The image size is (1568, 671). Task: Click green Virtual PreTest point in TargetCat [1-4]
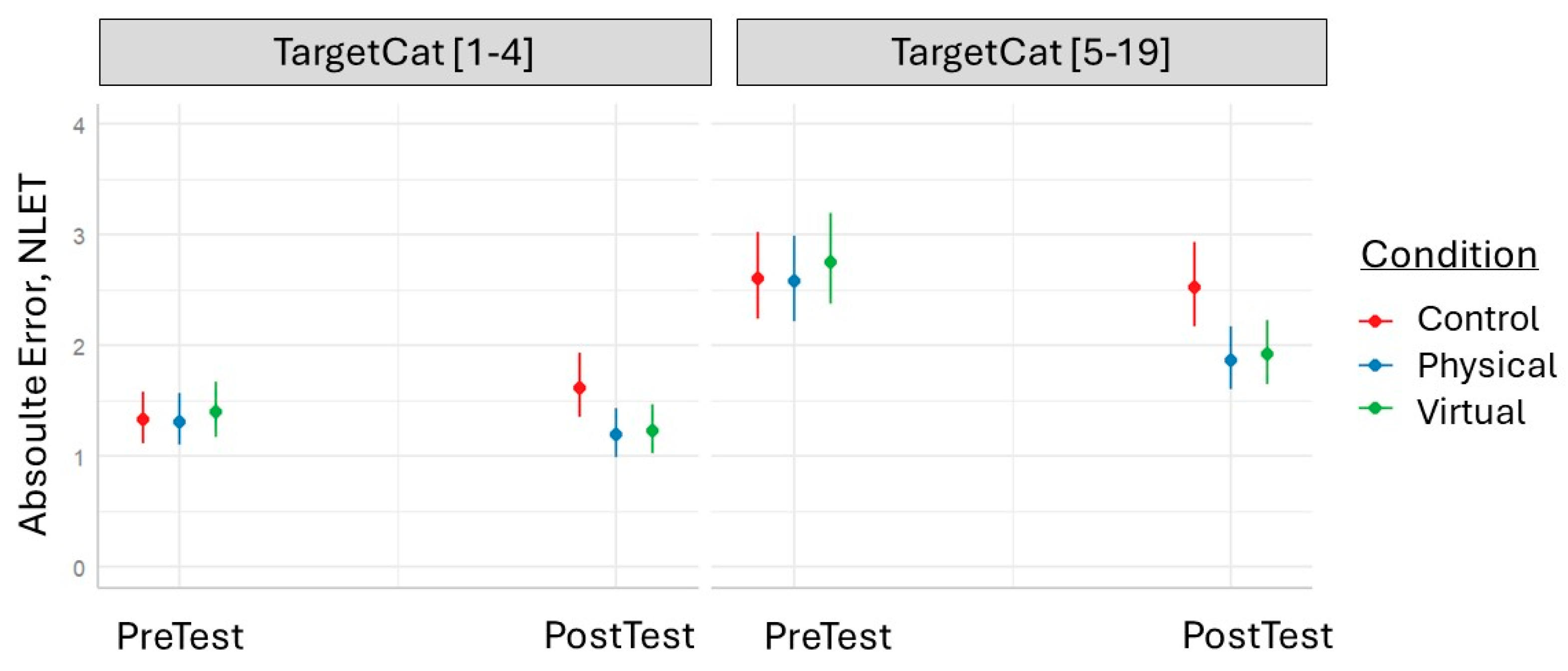click(x=216, y=412)
